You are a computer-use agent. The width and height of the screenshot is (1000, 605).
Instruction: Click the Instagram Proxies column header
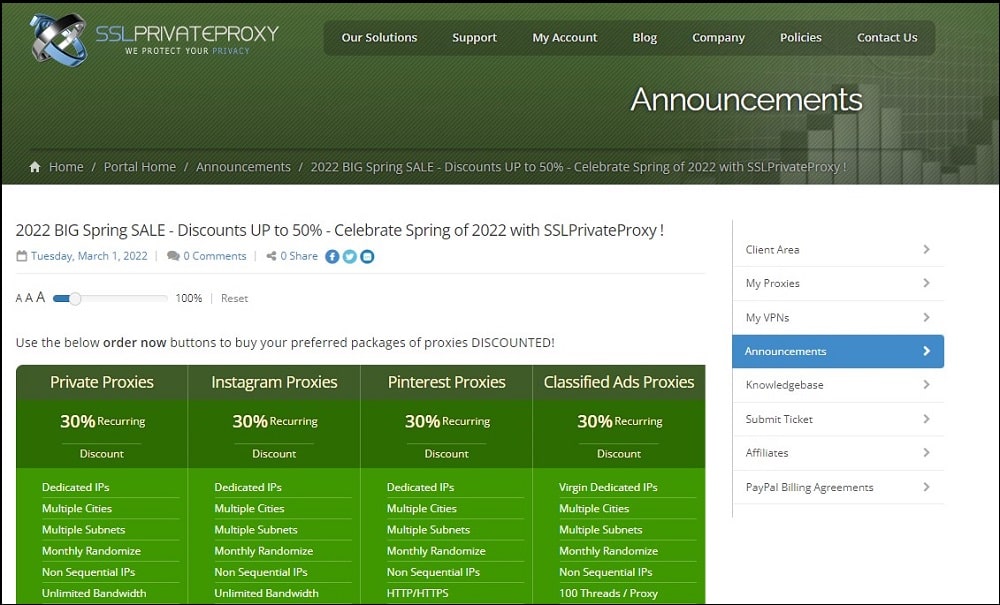point(274,382)
